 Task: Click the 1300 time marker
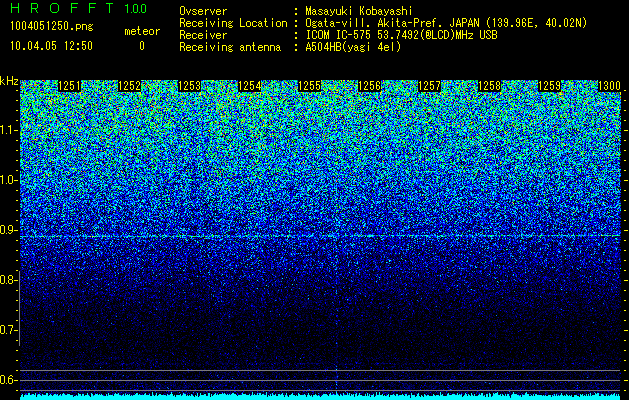click(x=610, y=86)
